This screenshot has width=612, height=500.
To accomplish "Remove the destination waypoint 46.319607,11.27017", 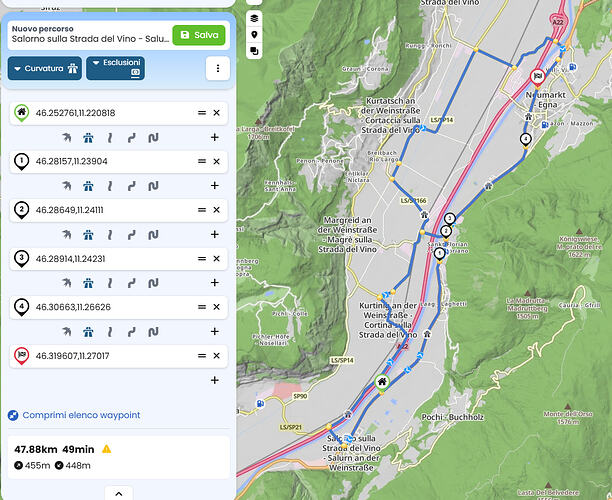I will [217, 356].
